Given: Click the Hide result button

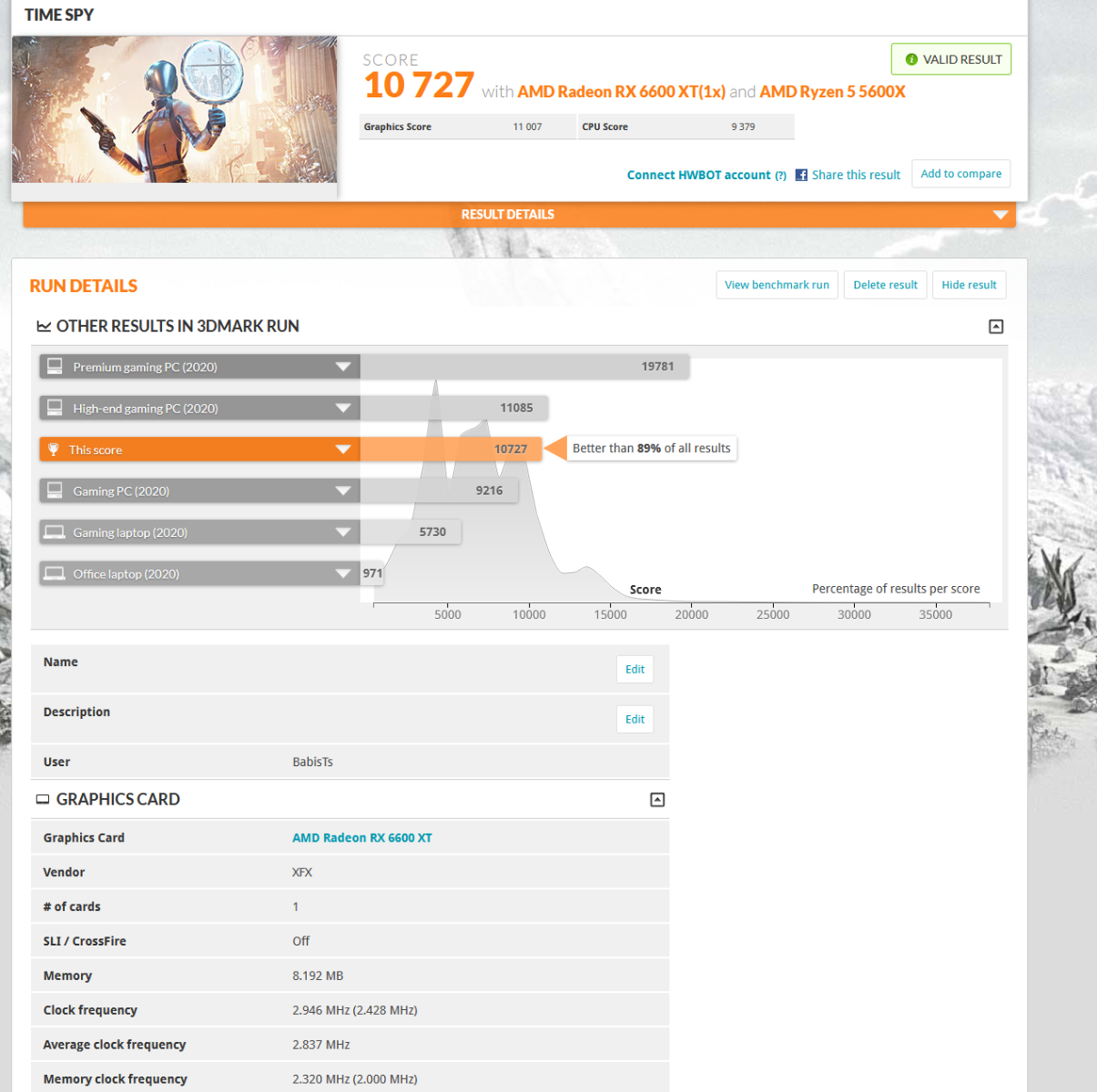Looking at the screenshot, I should [969, 285].
